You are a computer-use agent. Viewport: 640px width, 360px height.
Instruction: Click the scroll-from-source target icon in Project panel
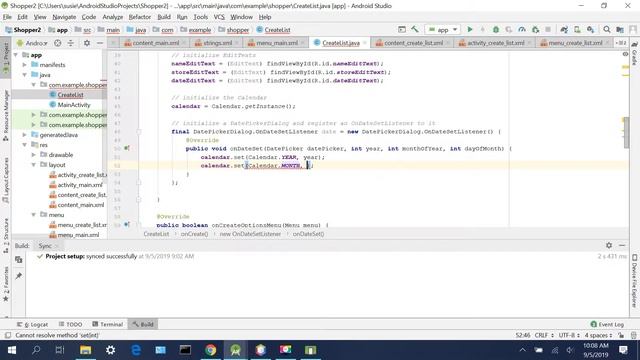[x=58, y=43]
